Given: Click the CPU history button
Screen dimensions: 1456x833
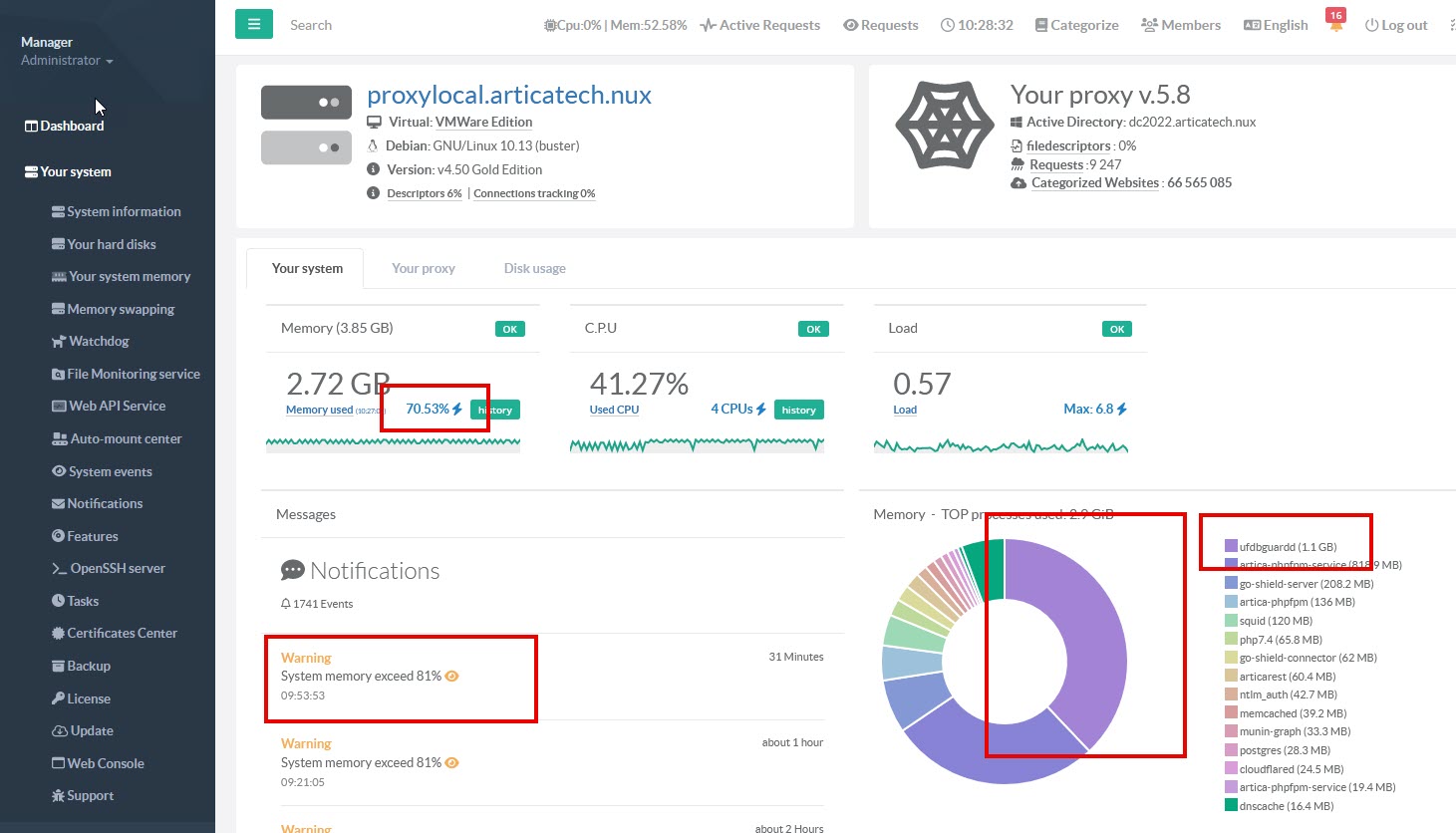Looking at the screenshot, I should [x=798, y=410].
